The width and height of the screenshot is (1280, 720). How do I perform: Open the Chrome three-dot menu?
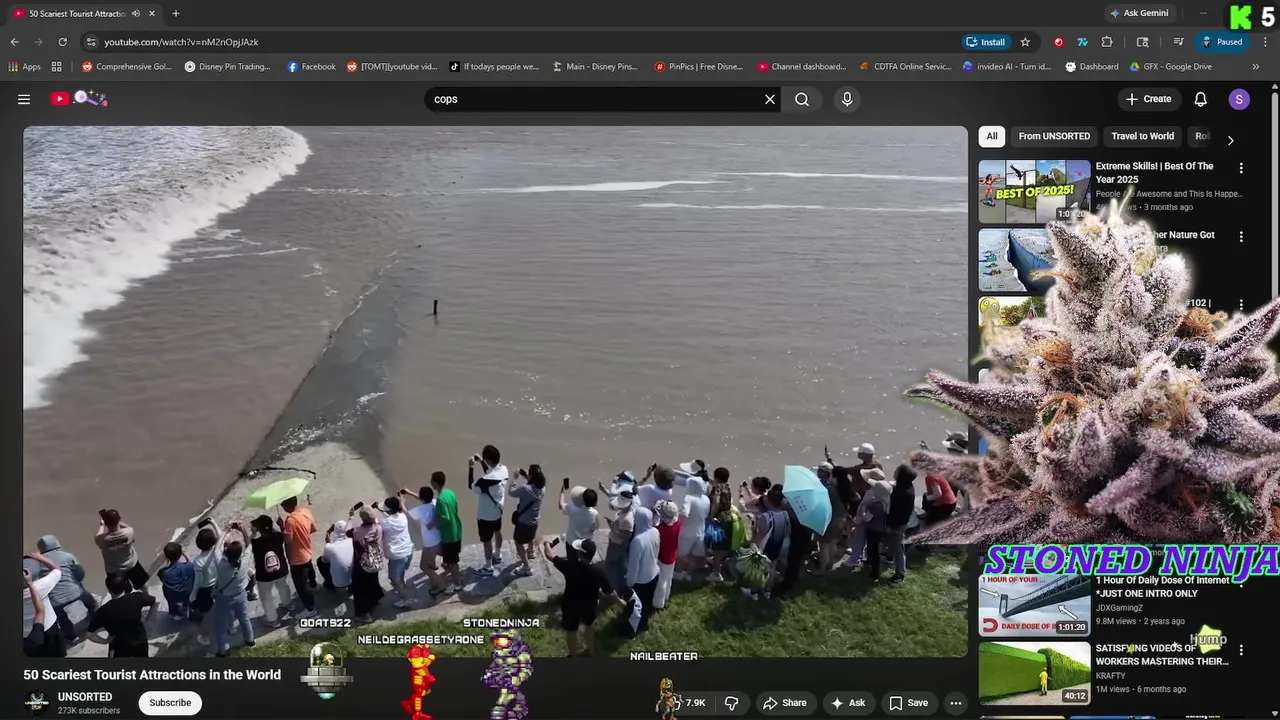[x=1266, y=42]
